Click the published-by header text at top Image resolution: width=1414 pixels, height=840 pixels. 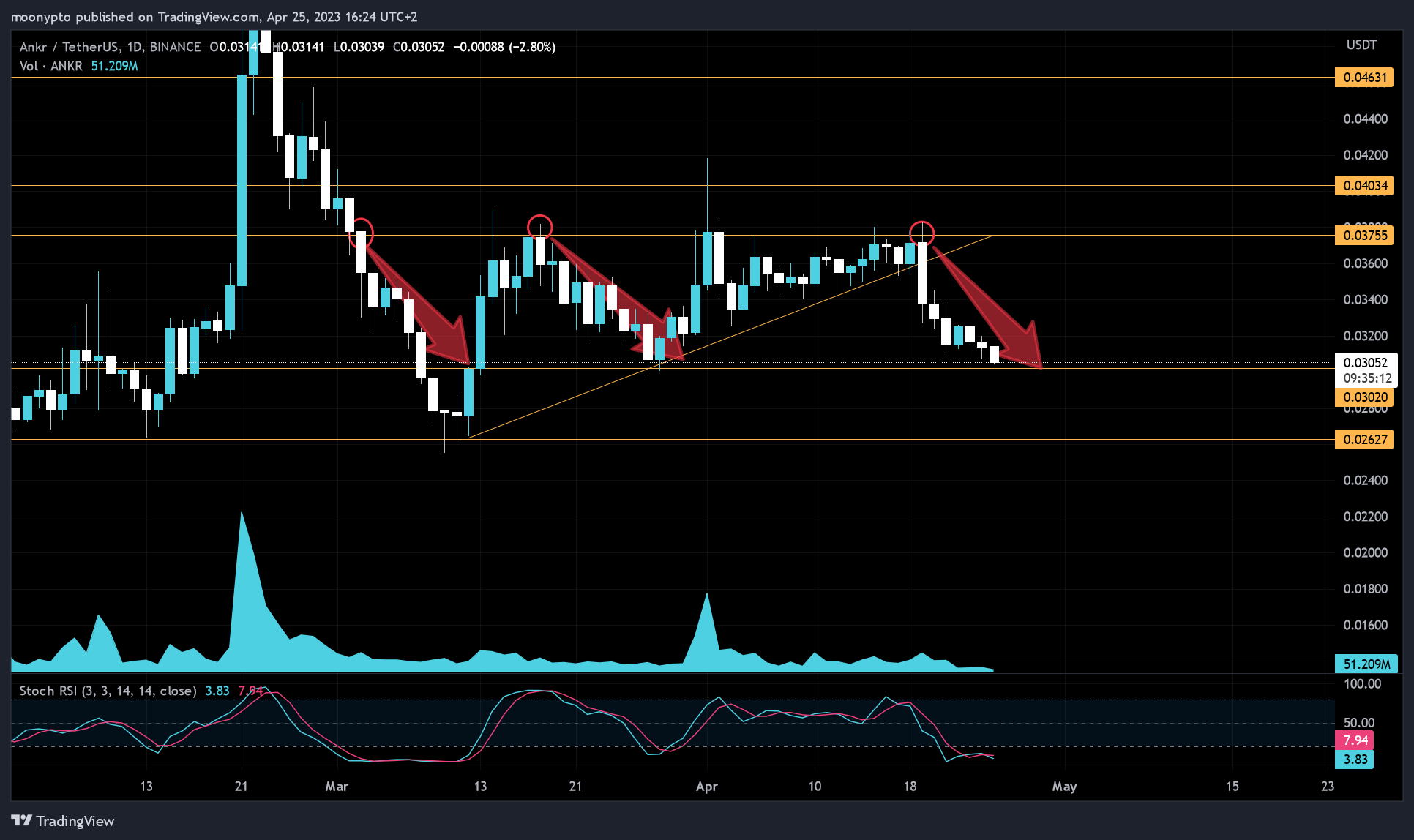214,17
